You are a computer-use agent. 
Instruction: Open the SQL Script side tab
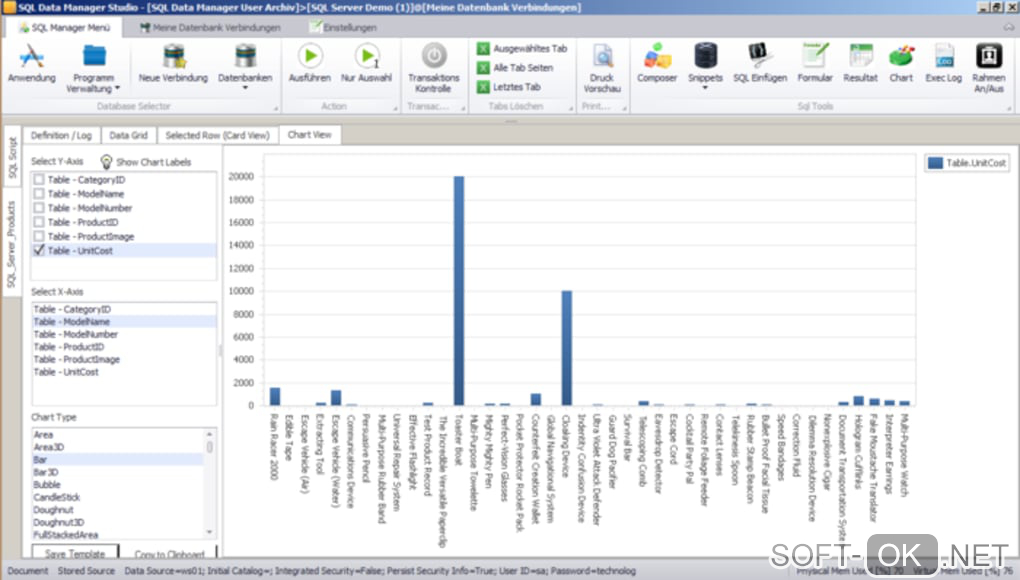[x=12, y=158]
